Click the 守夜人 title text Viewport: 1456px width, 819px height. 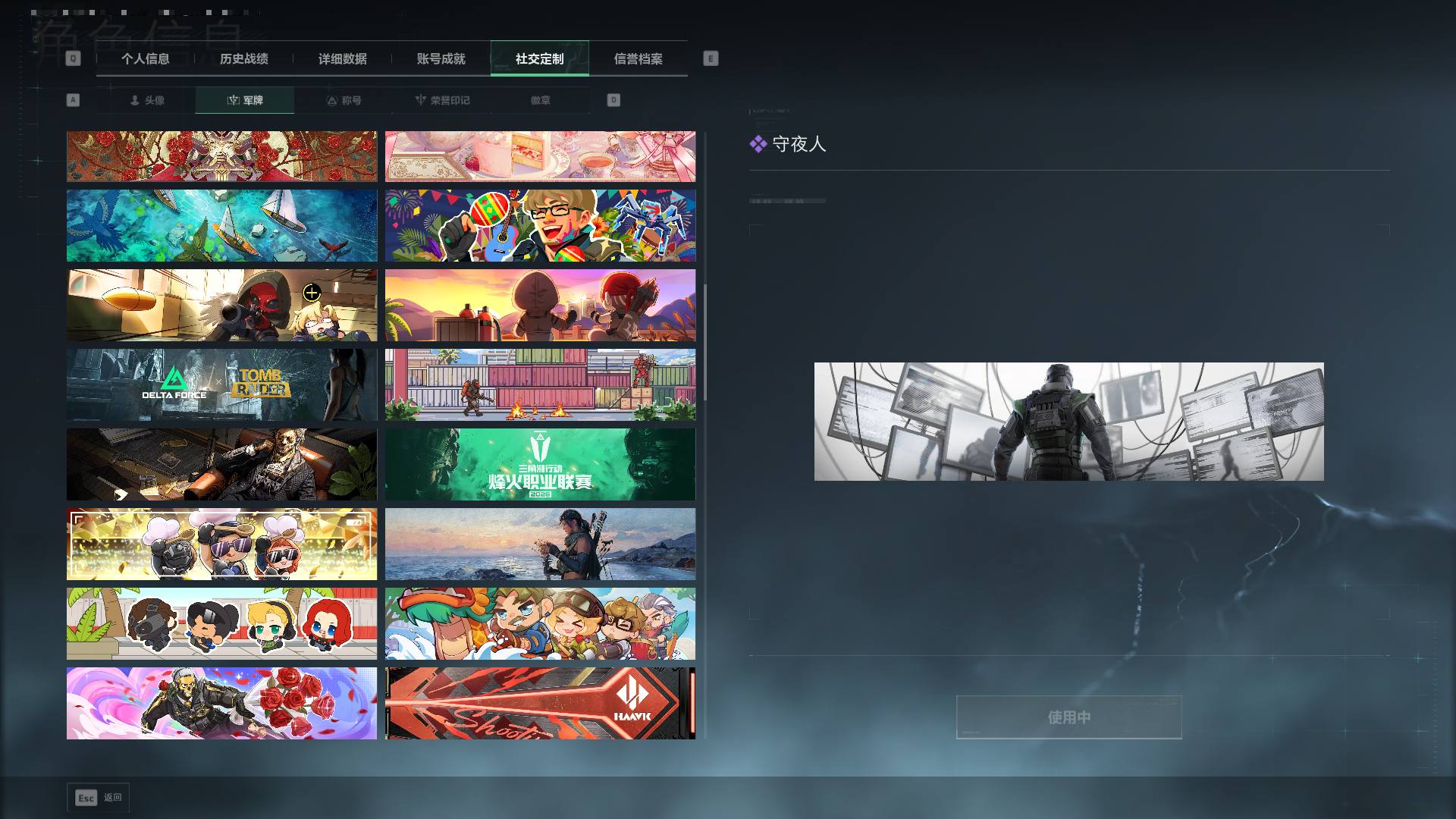[x=799, y=144]
